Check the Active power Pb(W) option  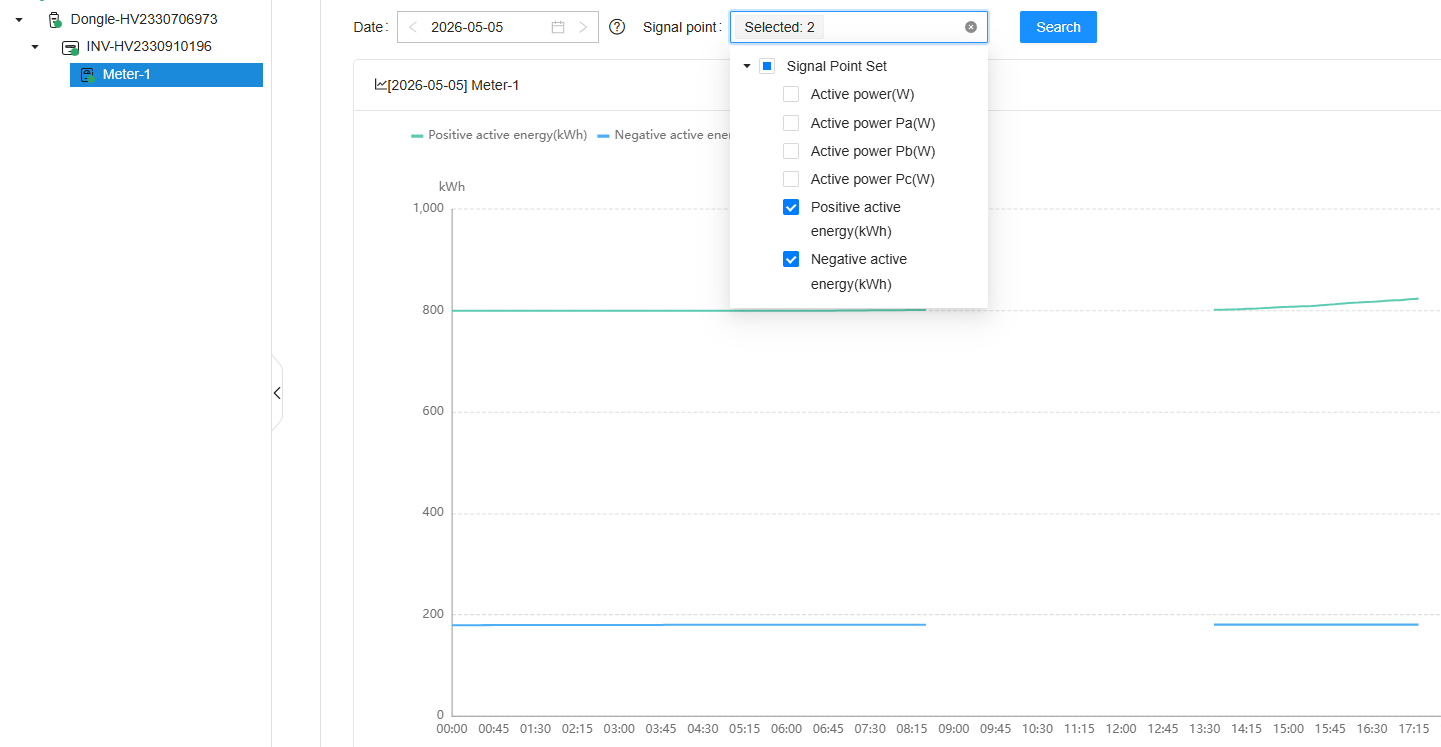791,151
